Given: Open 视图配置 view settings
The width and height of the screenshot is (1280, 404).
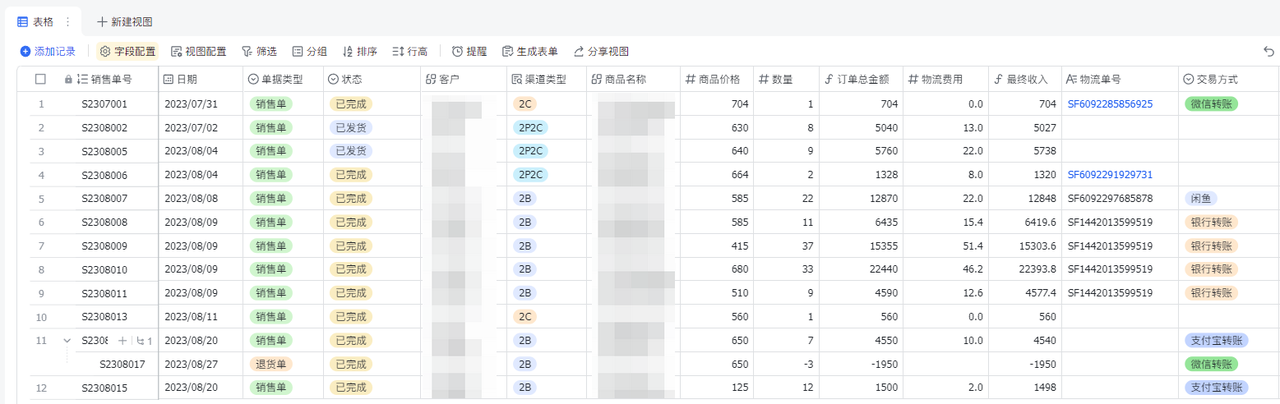Looking at the screenshot, I should [198, 51].
